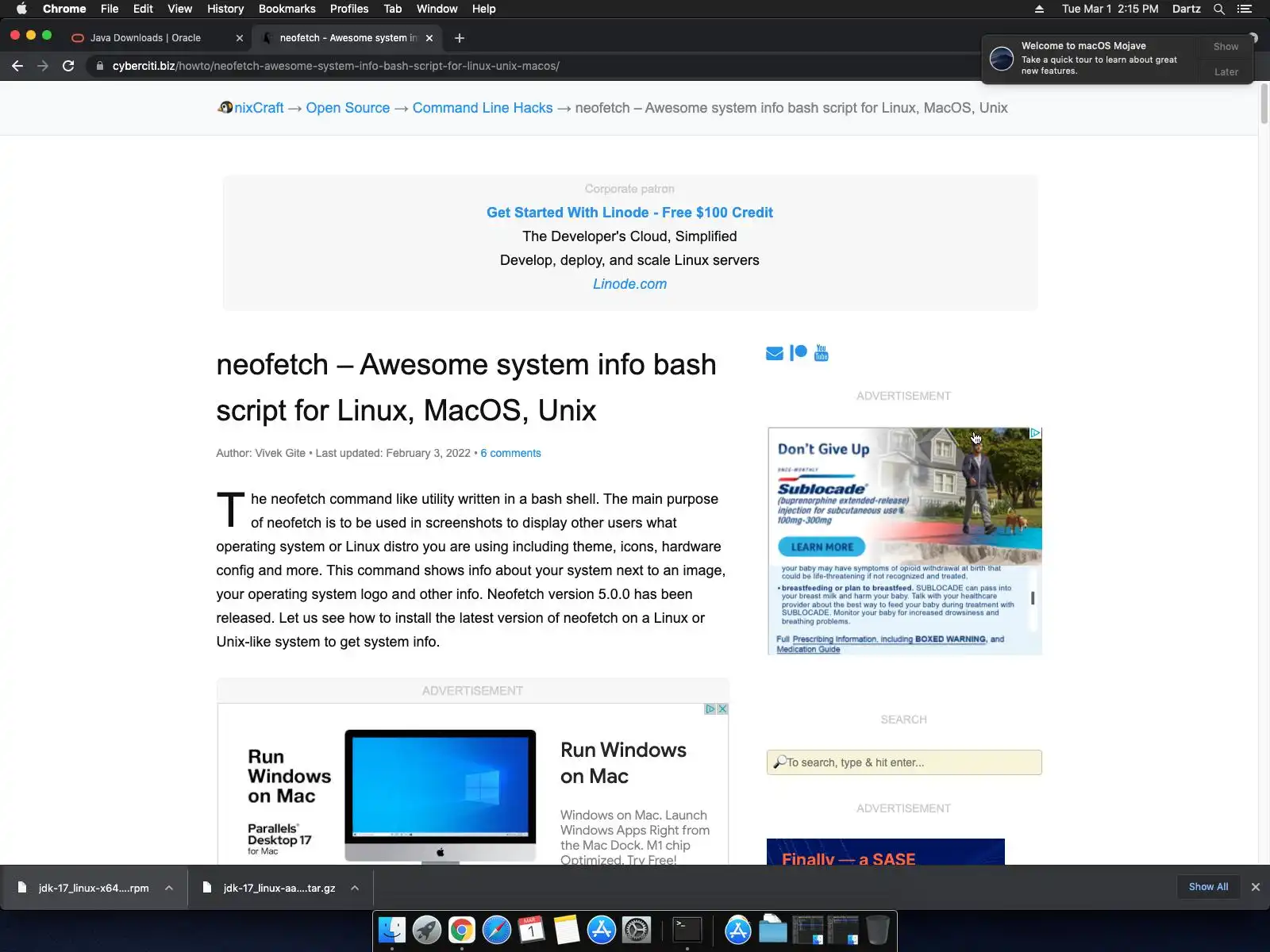This screenshot has width=1270, height=952.
Task: Click the AdChoices icon on the Sublocade ad
Action: 1035,433
